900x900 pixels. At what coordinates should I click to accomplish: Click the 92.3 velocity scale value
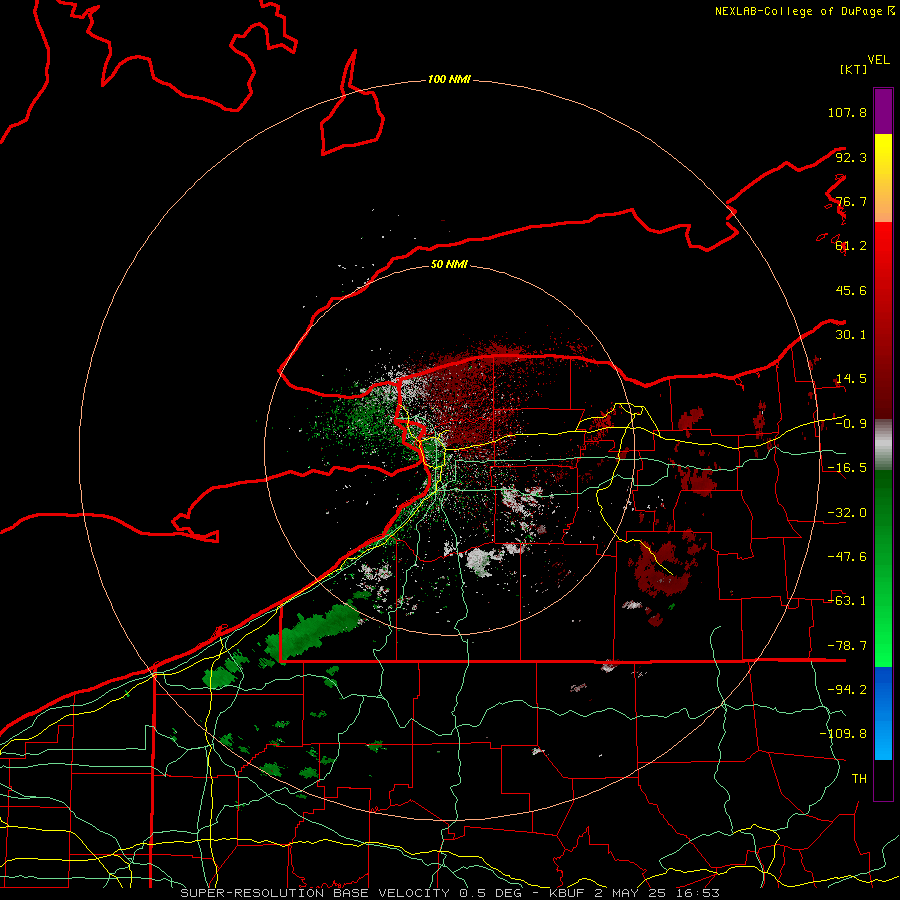851,157
